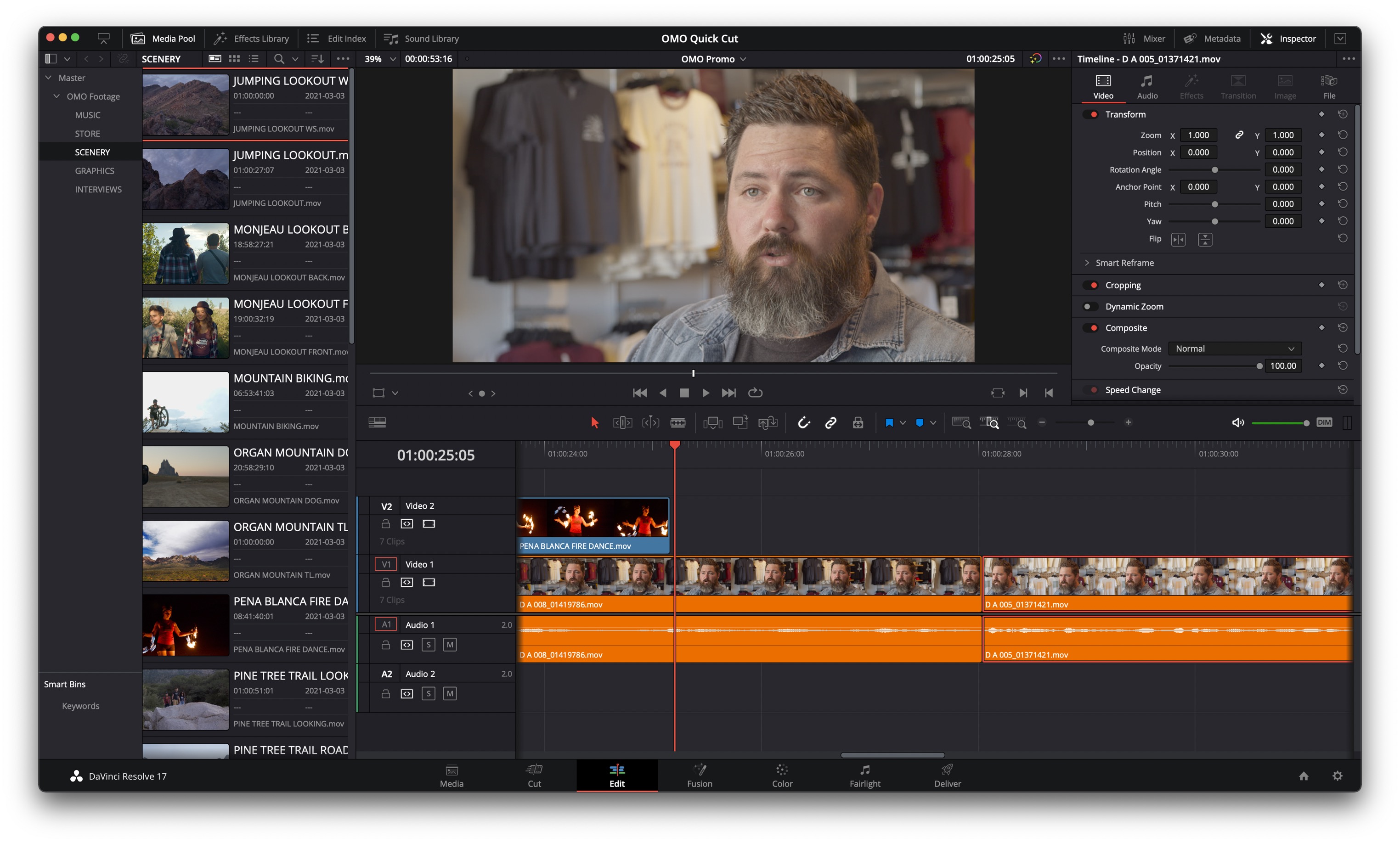The width and height of the screenshot is (1400, 843).
Task: Open the Effects Library panel
Action: [x=251, y=39]
